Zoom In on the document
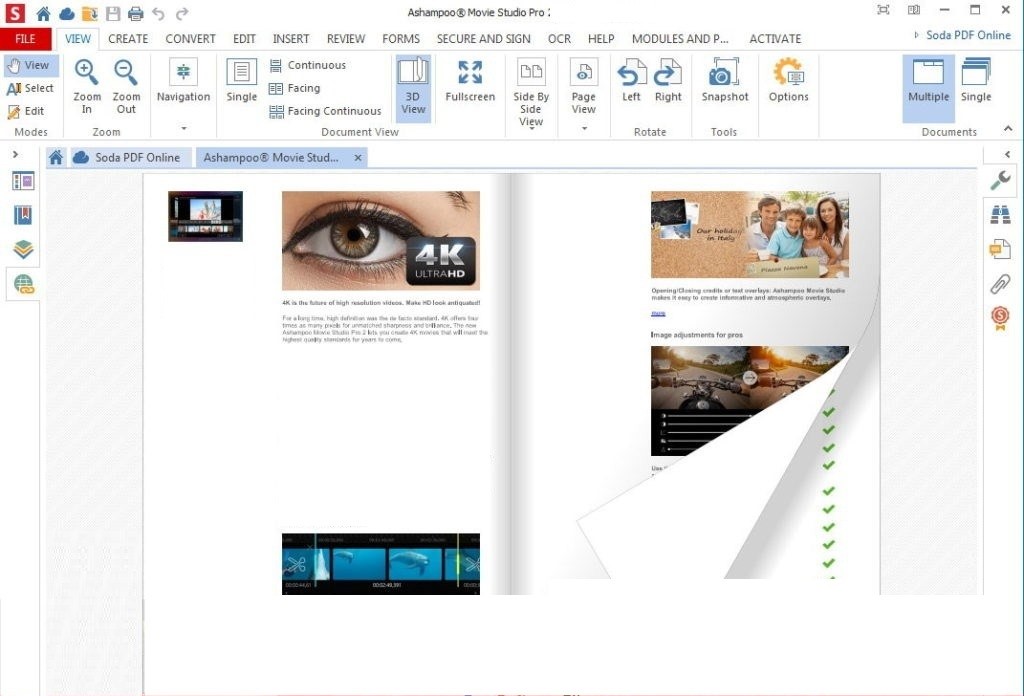The height and width of the screenshot is (696, 1024). (87, 86)
